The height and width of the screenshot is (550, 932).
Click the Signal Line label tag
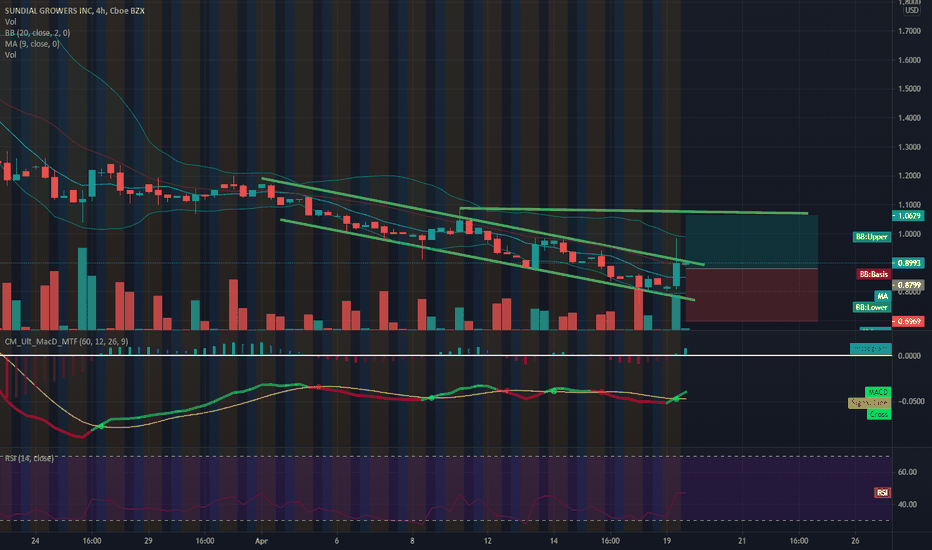869,403
